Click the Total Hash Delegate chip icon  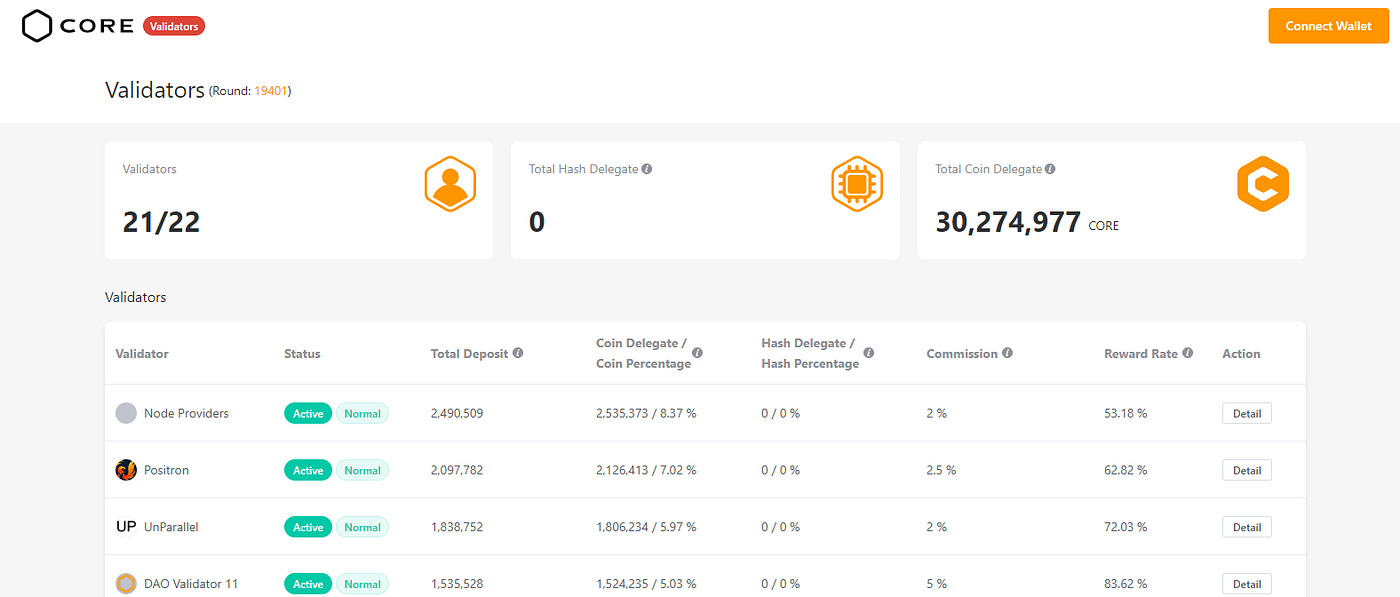pos(857,184)
